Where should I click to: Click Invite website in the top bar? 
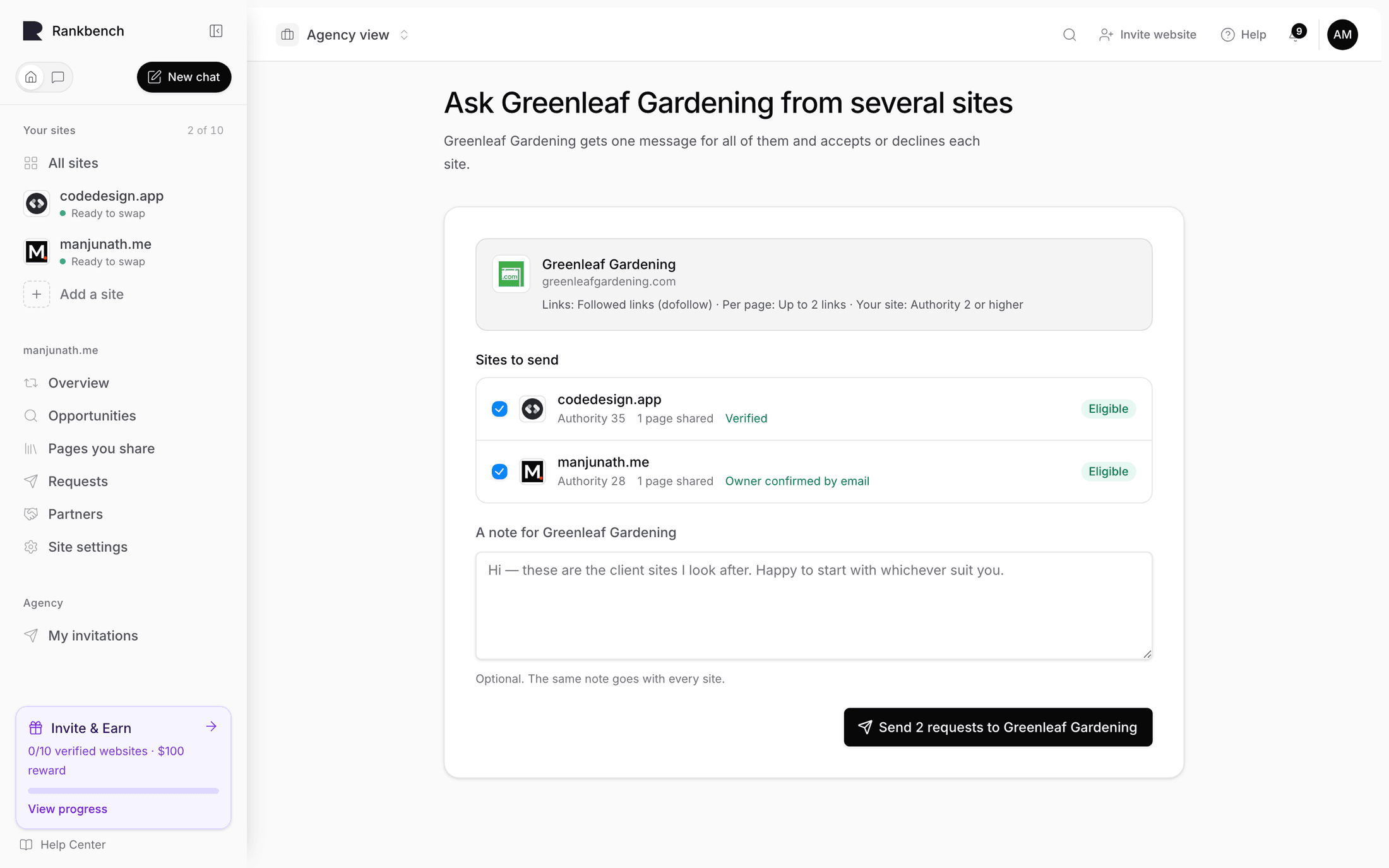(x=1147, y=35)
